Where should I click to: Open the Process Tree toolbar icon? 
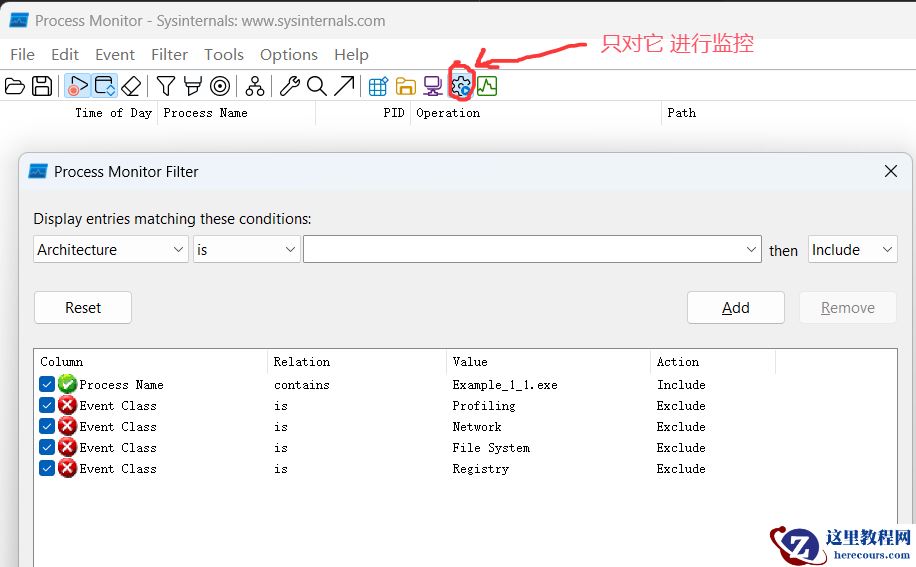tap(255, 87)
